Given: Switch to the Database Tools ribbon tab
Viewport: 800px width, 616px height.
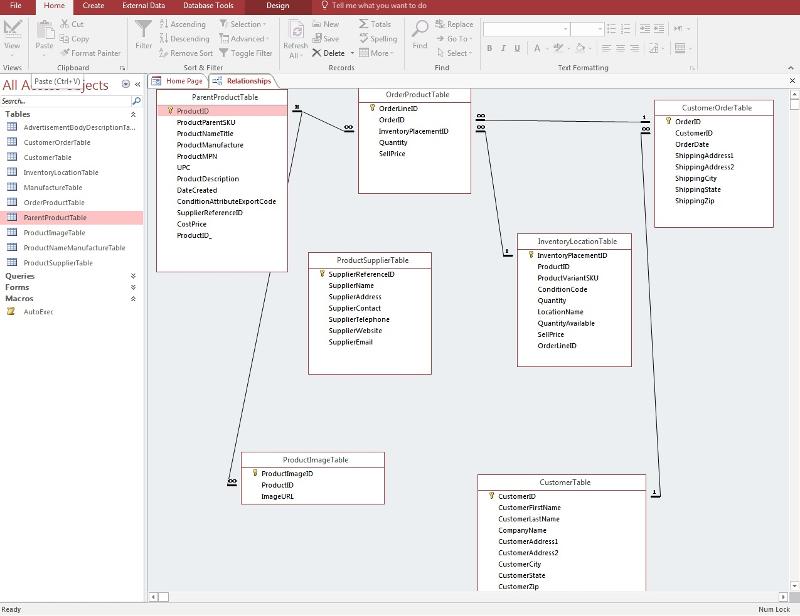Looking at the screenshot, I should point(208,6).
